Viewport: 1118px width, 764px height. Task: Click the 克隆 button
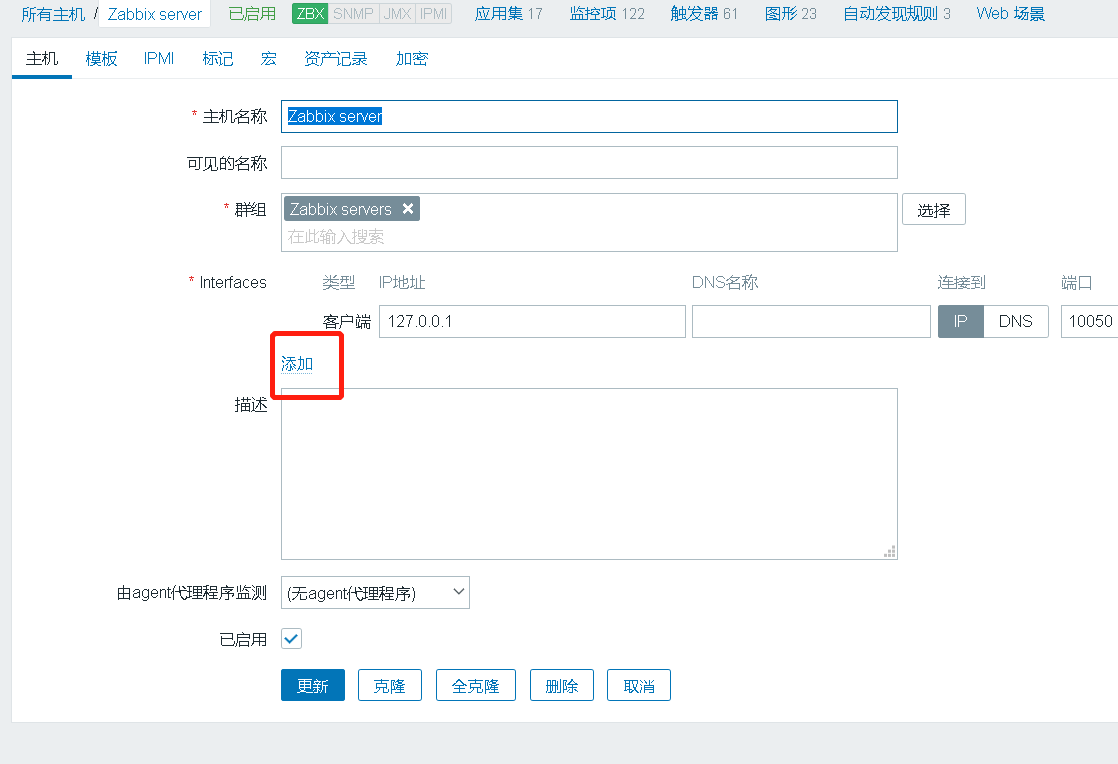pyautogui.click(x=389, y=685)
